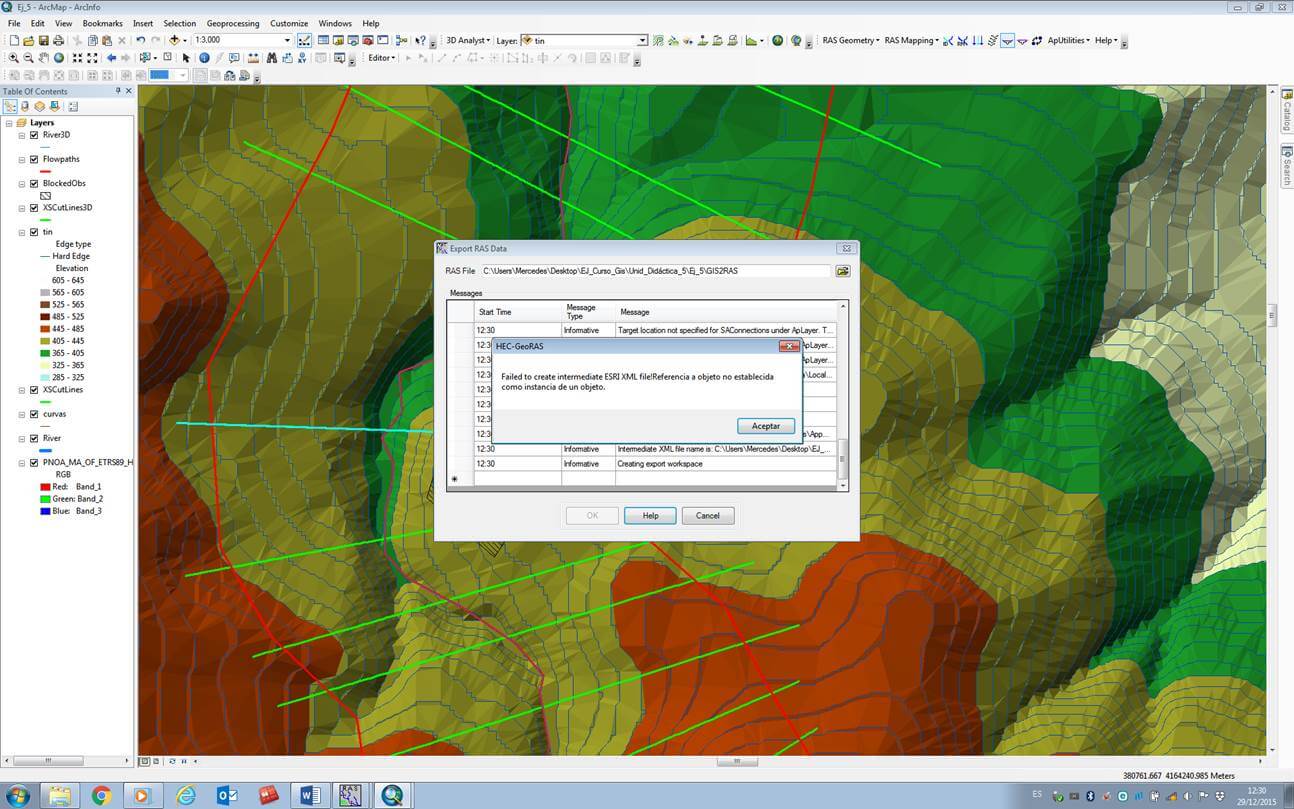
Task: Open Microsoft Word from the taskbar
Action: click(x=310, y=795)
